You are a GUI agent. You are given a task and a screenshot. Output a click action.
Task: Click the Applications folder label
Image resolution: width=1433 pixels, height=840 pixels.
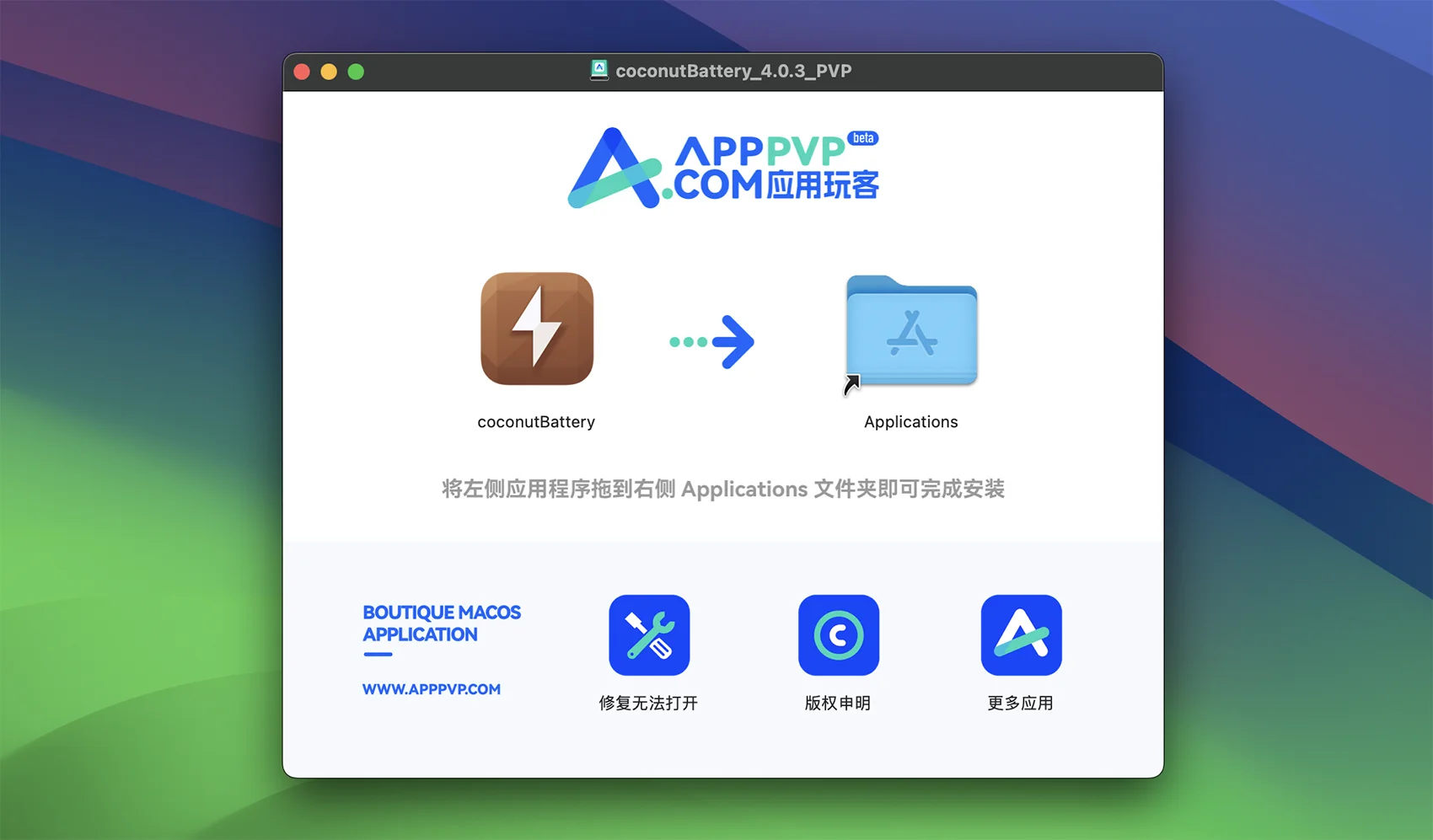(x=911, y=422)
